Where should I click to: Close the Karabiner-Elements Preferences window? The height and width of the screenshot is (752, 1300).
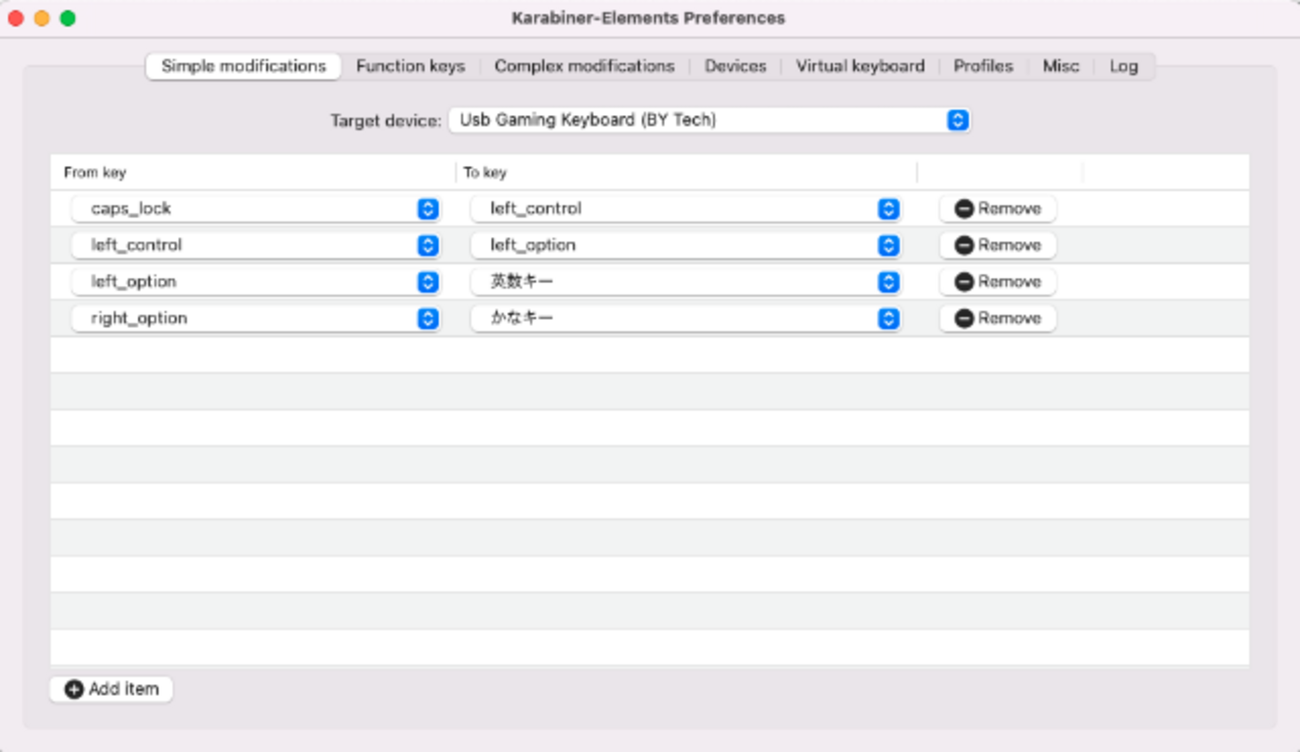click(16, 18)
